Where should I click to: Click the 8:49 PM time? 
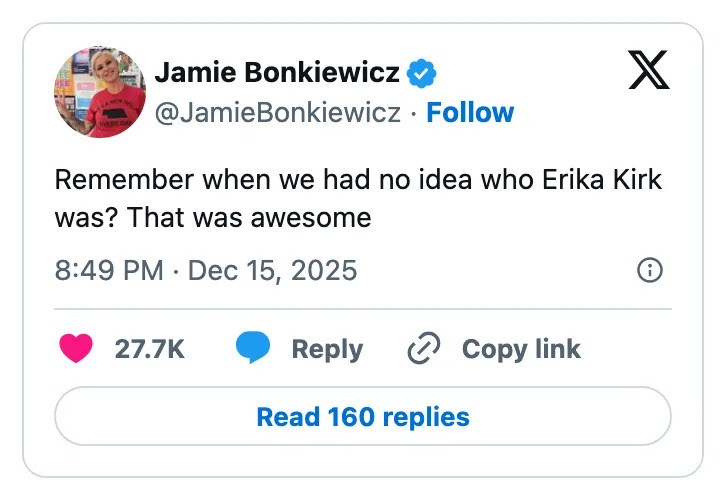tap(109, 270)
